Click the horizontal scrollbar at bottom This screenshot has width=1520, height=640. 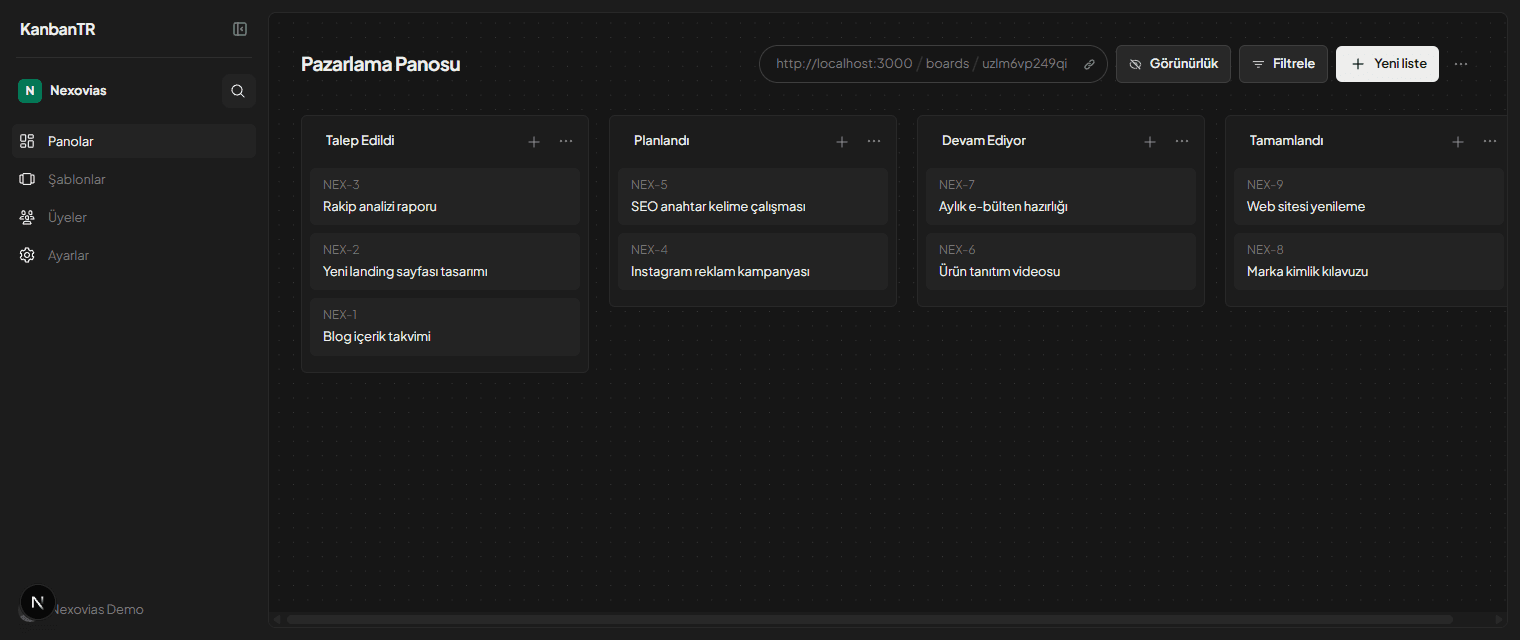(x=870, y=620)
